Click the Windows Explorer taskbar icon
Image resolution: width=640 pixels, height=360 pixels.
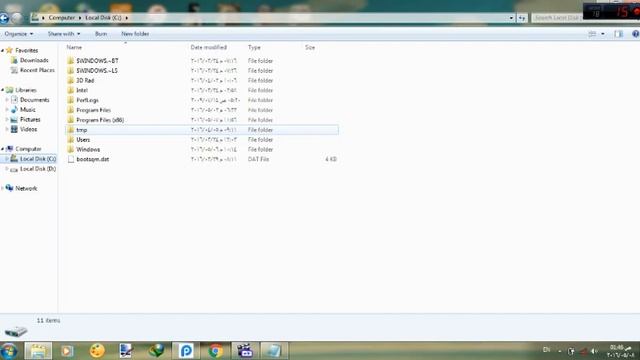[x=38, y=351]
